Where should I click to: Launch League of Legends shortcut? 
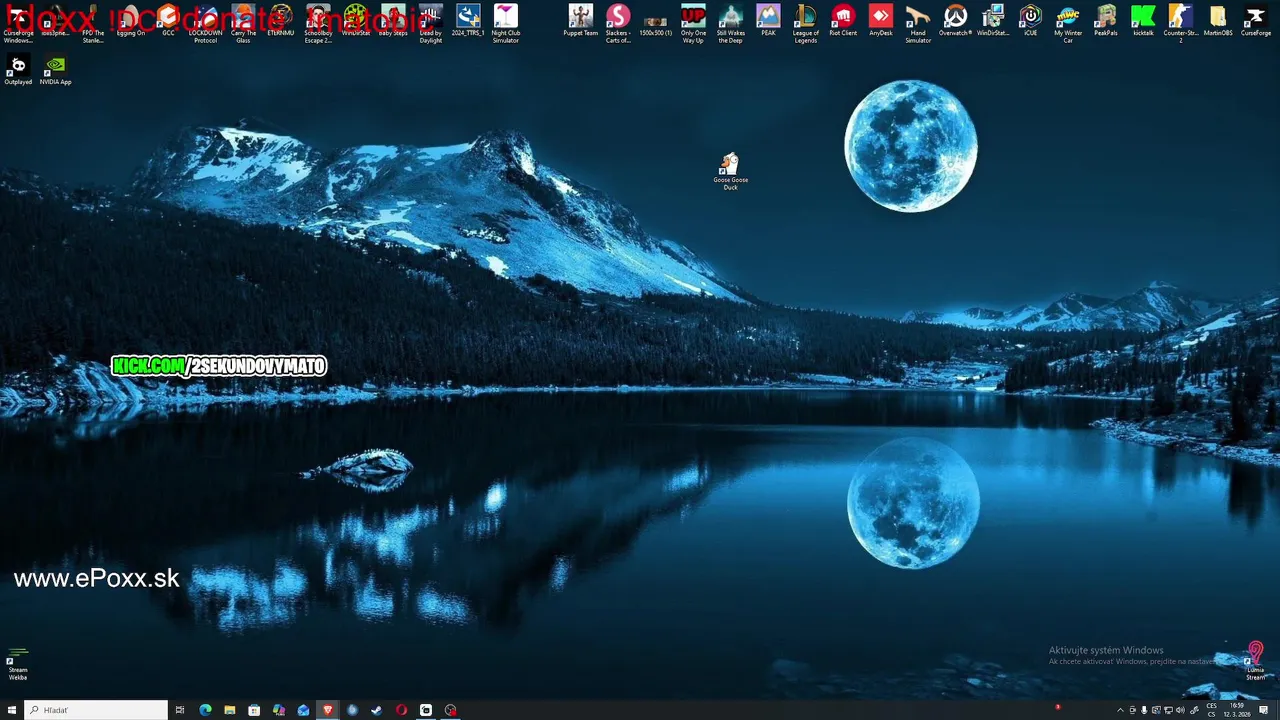805,24
